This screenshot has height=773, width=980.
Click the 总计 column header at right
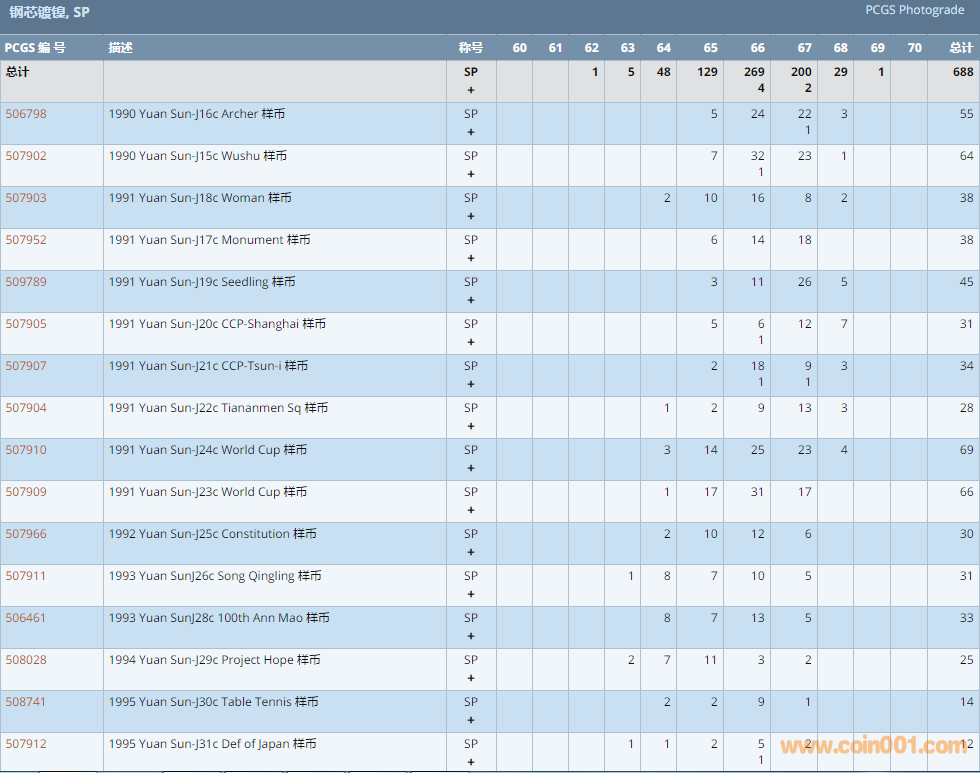[x=961, y=48]
